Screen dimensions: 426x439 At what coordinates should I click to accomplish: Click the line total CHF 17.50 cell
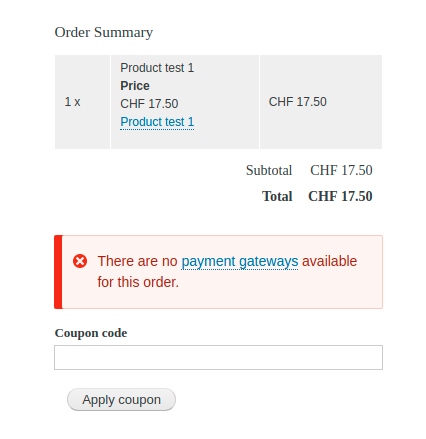(321, 102)
